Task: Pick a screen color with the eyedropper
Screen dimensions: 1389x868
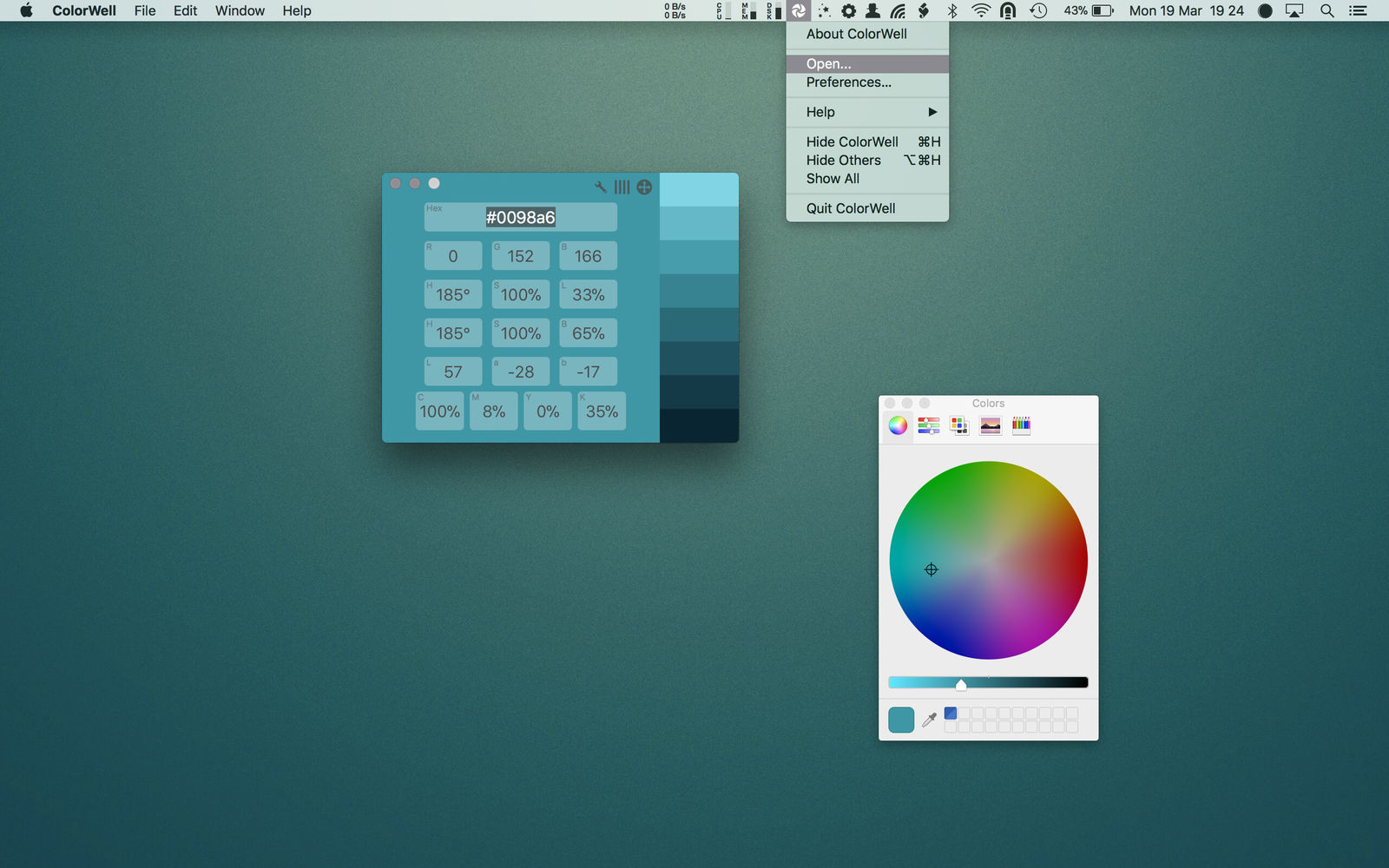Action: coord(929,720)
